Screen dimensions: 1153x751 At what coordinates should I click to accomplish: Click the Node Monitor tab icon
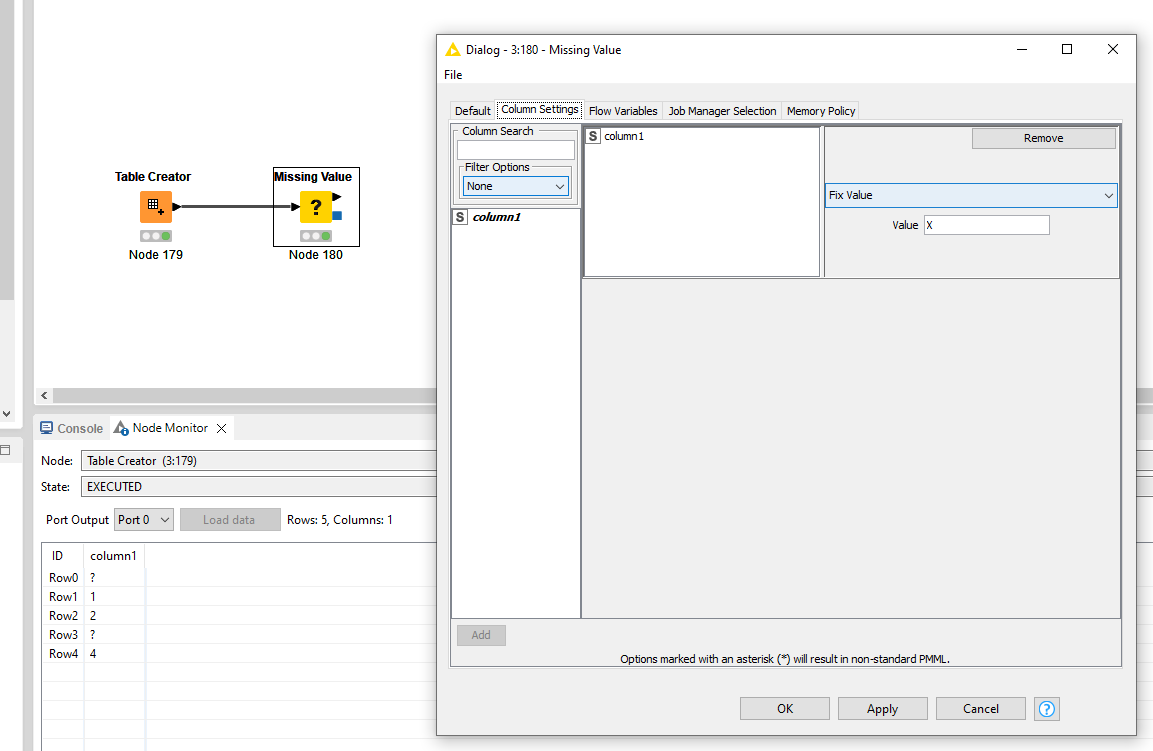120,427
